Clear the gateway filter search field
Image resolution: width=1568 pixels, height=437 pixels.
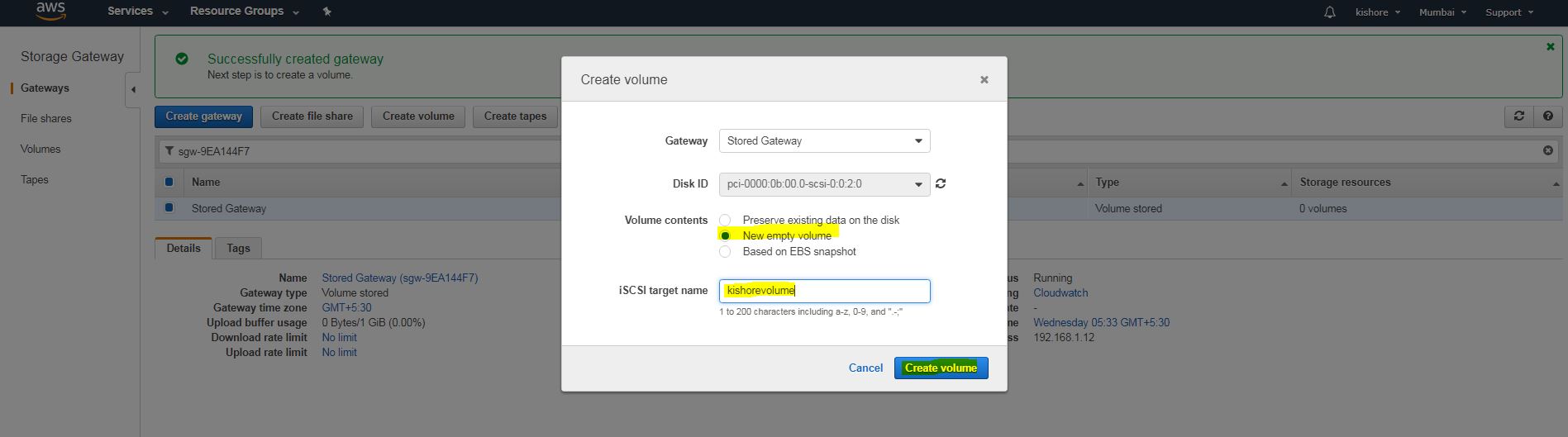(x=1547, y=150)
